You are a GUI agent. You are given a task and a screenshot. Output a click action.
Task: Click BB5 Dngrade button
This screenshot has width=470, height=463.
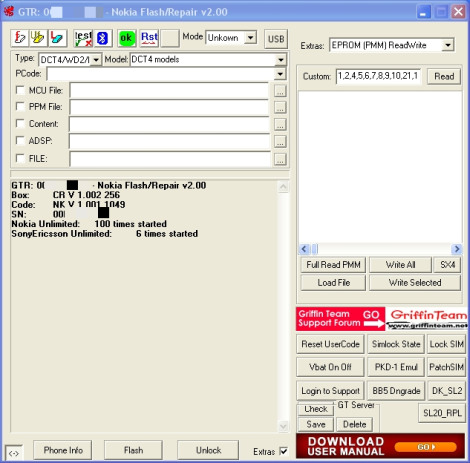396,391
